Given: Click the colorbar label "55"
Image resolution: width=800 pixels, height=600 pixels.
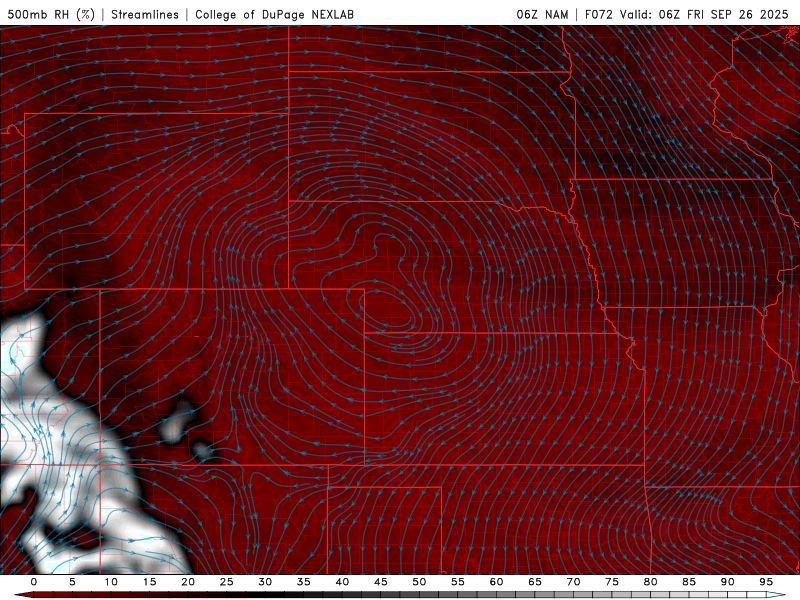Looking at the screenshot, I should click(x=458, y=582).
